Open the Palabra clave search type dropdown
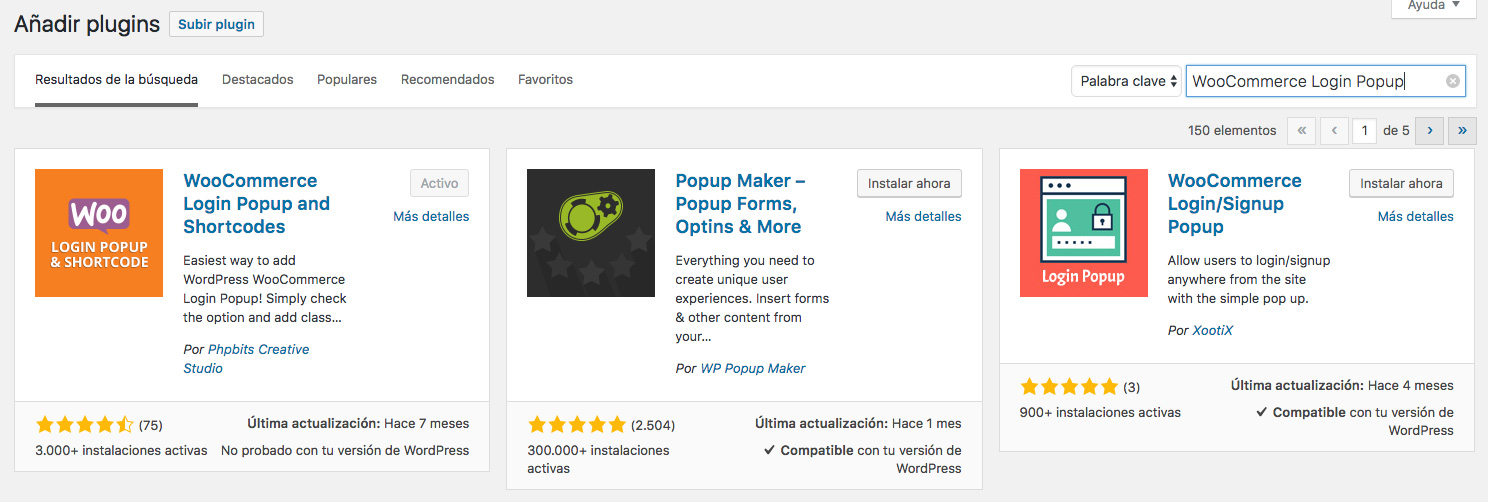1488x502 pixels. pyautogui.click(x=1126, y=82)
